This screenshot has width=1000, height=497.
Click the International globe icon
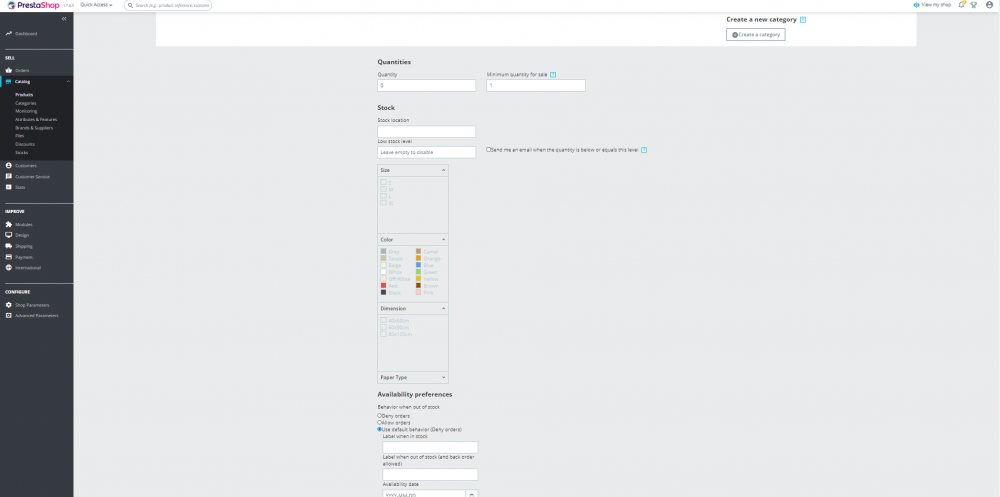click(9, 267)
